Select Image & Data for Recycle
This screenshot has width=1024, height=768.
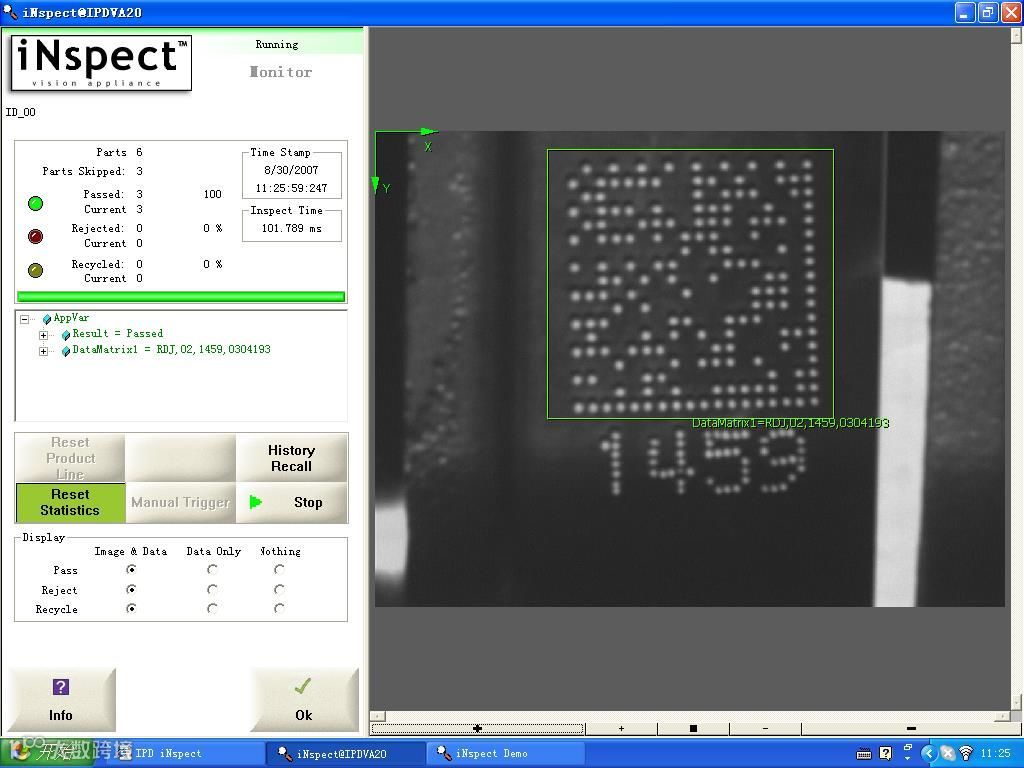point(131,608)
